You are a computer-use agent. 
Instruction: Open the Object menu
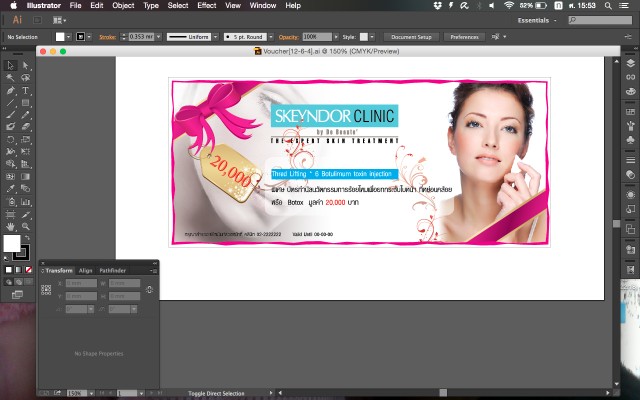tap(123, 5)
